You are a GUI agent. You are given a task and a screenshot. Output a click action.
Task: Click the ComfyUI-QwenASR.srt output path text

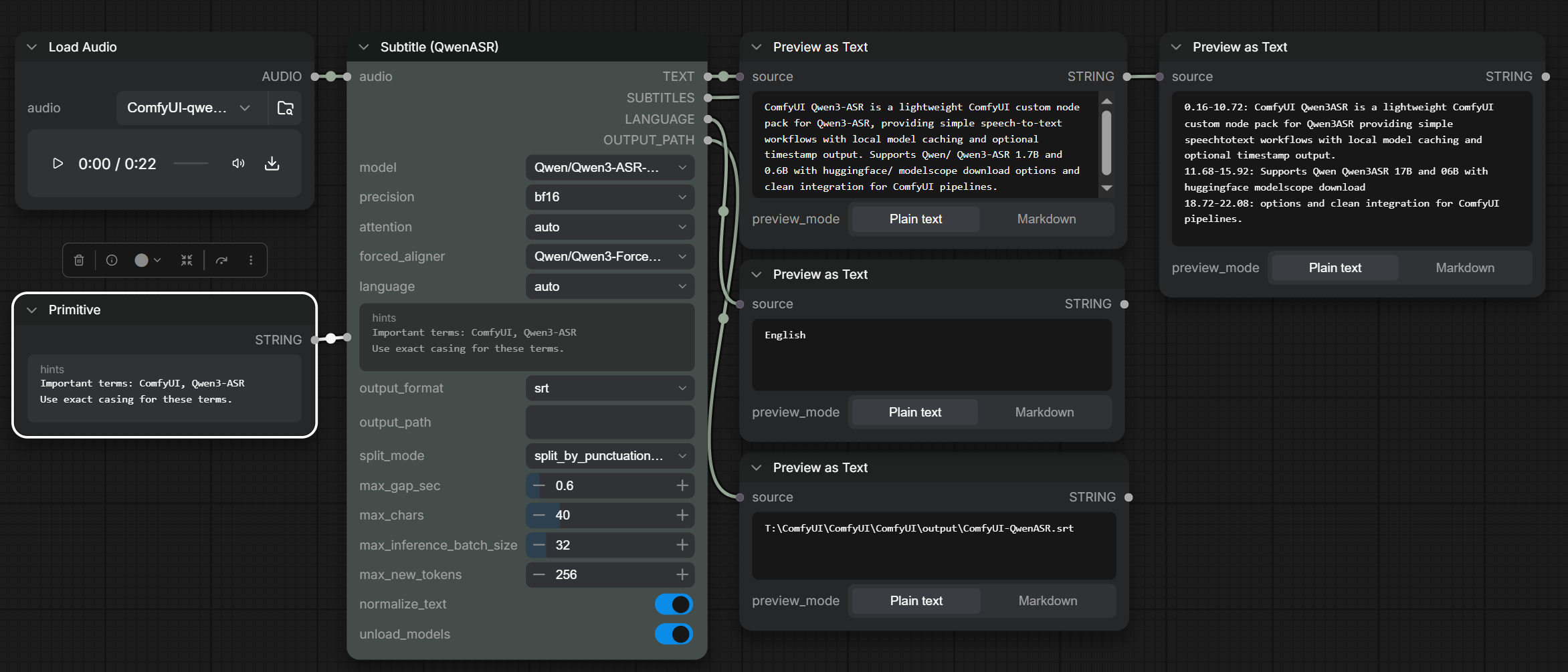click(919, 529)
